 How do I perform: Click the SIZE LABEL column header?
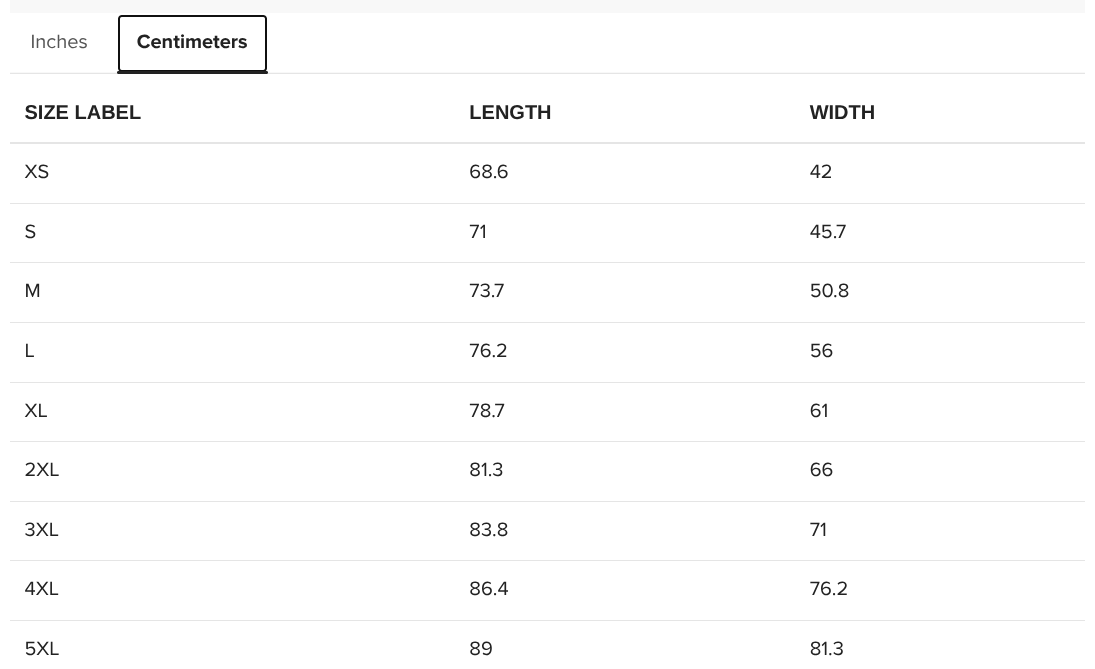82,112
